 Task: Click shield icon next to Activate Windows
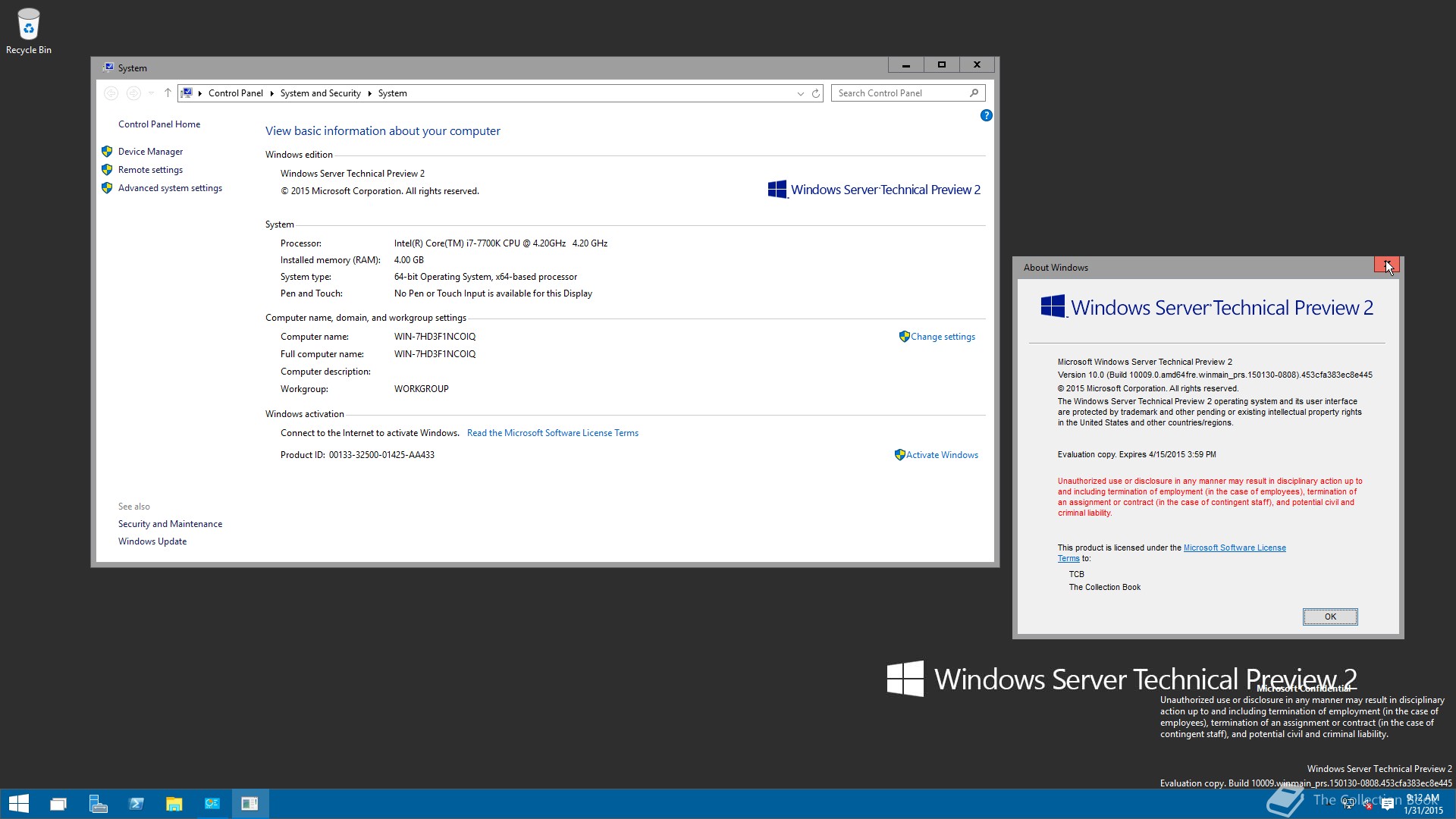[899, 455]
